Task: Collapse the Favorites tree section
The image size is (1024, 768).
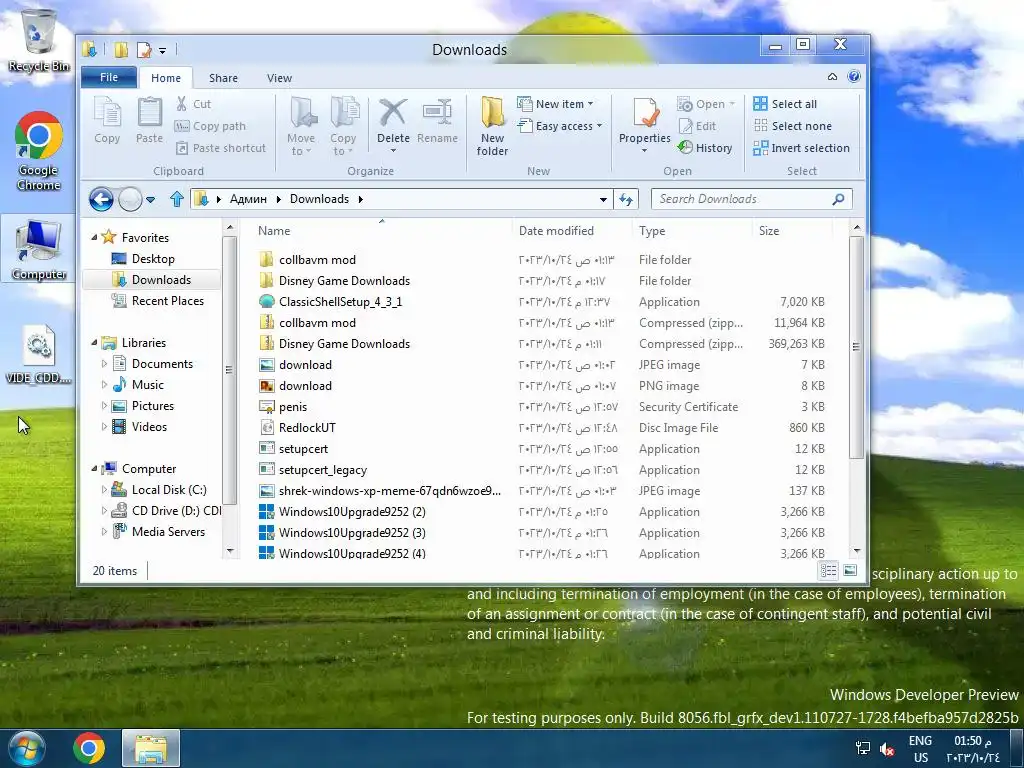Action: pos(94,238)
